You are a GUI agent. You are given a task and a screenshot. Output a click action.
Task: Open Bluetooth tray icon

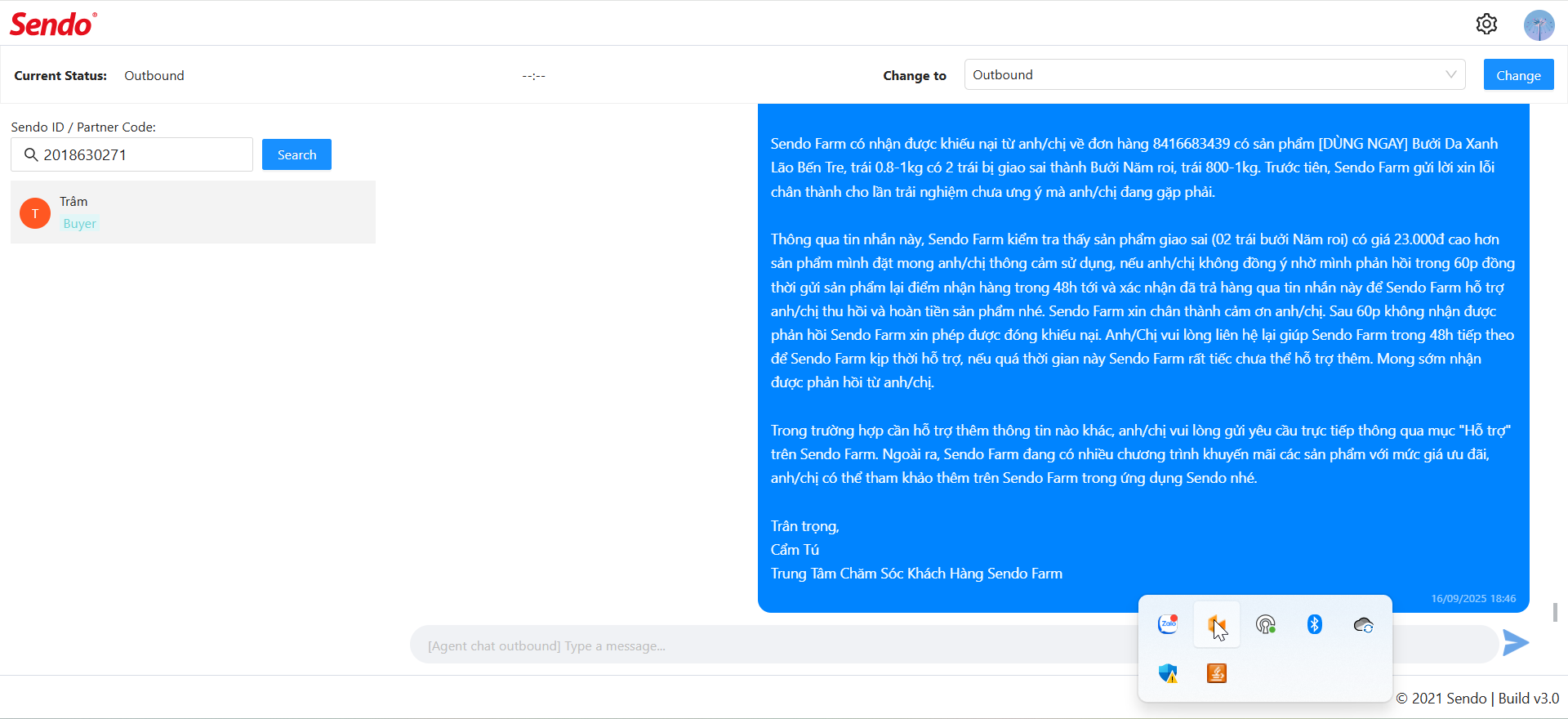[1314, 624]
